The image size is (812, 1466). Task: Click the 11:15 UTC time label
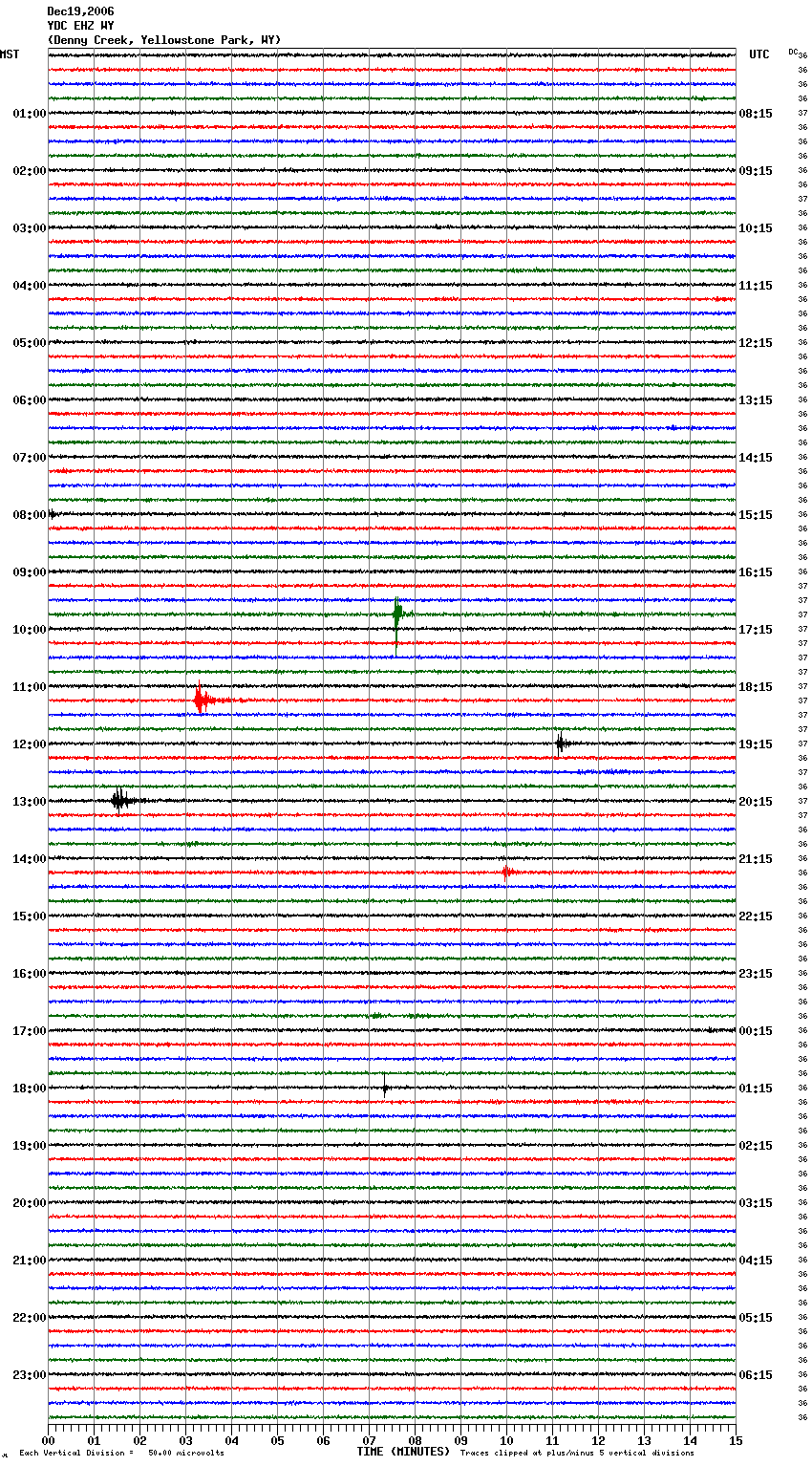tap(756, 286)
